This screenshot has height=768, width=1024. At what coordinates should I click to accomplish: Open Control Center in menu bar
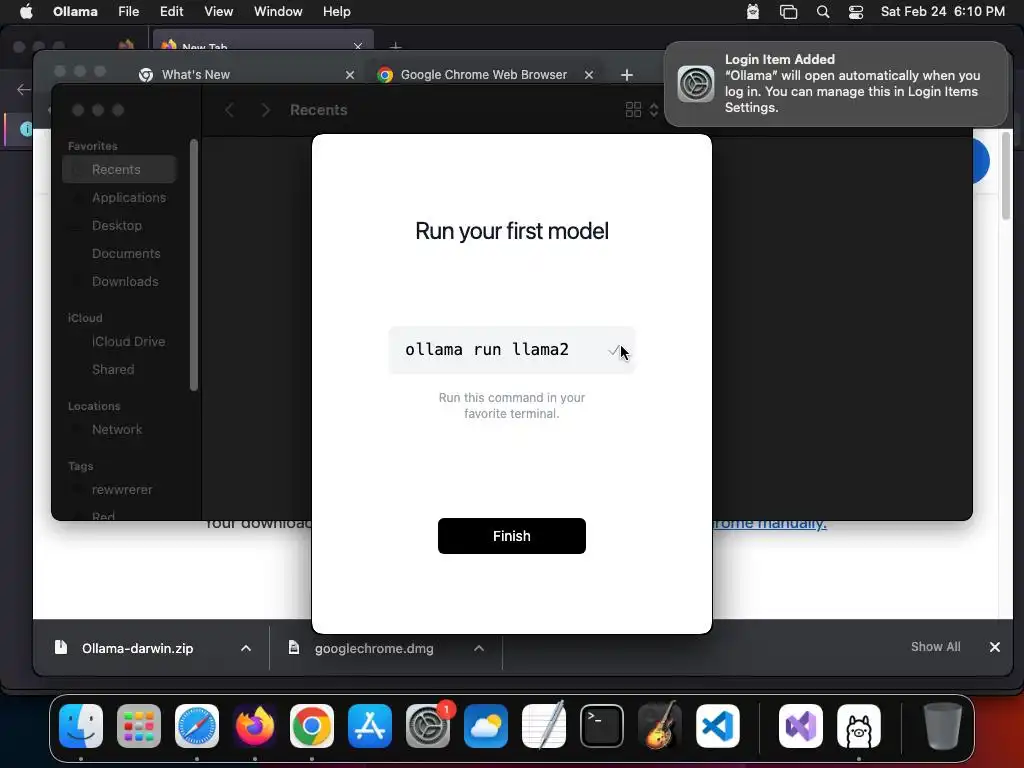click(x=856, y=12)
